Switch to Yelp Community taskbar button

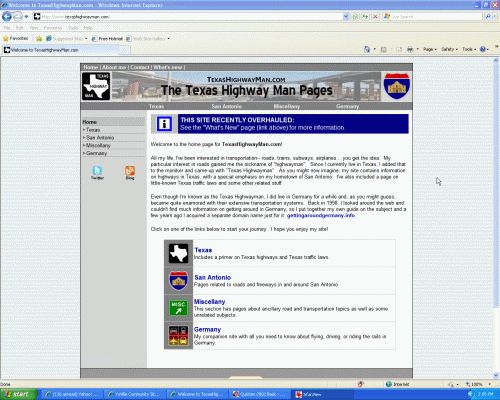point(135,394)
